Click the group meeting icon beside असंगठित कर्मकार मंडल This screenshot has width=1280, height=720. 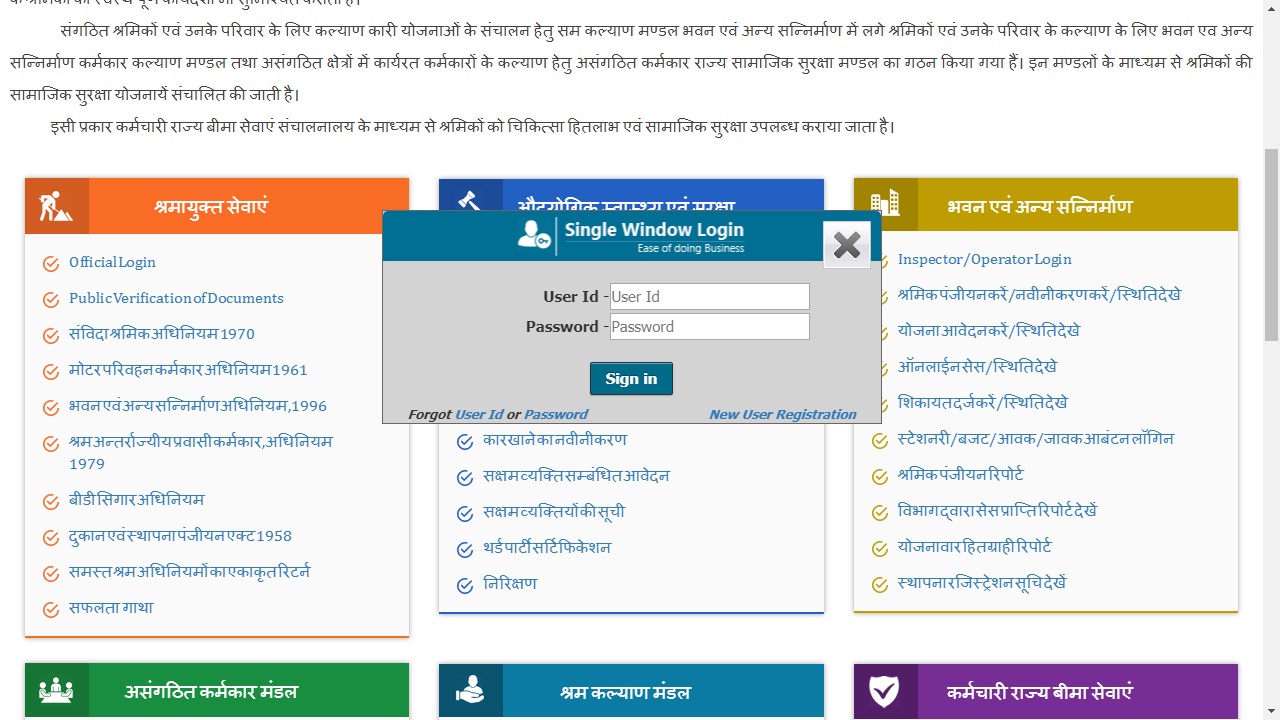[56, 691]
